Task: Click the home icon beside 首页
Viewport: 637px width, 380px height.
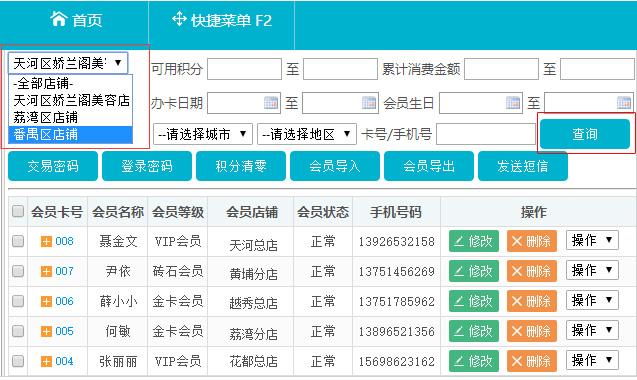Action: click(x=58, y=19)
